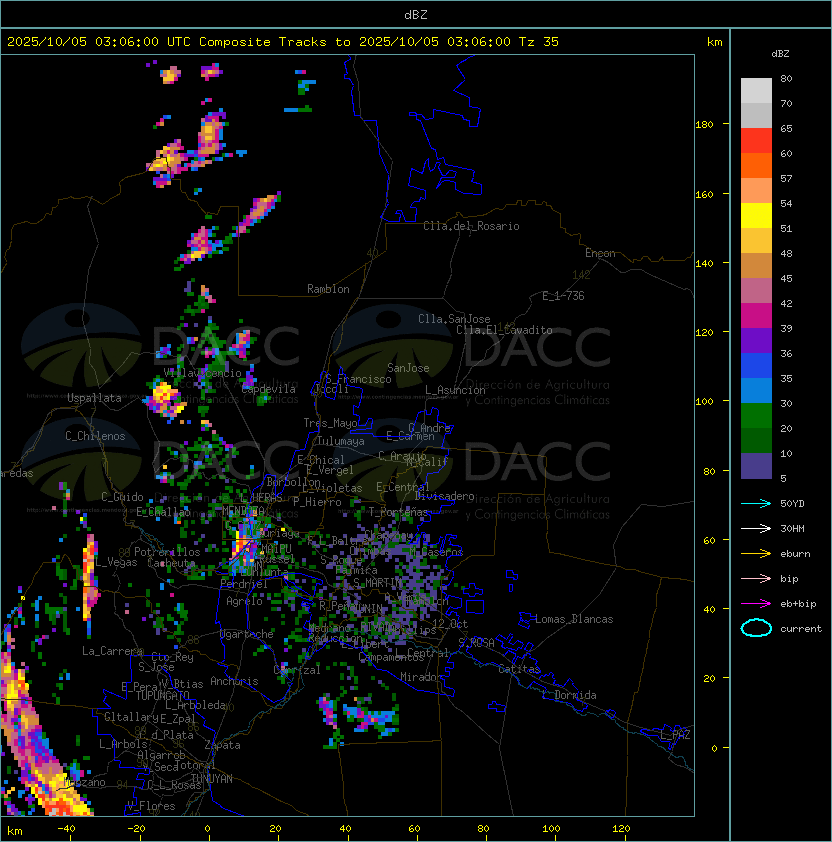Image resolution: width=832 pixels, height=842 pixels.
Task: Click the 'E_1-736' map label
Action: click(x=563, y=296)
